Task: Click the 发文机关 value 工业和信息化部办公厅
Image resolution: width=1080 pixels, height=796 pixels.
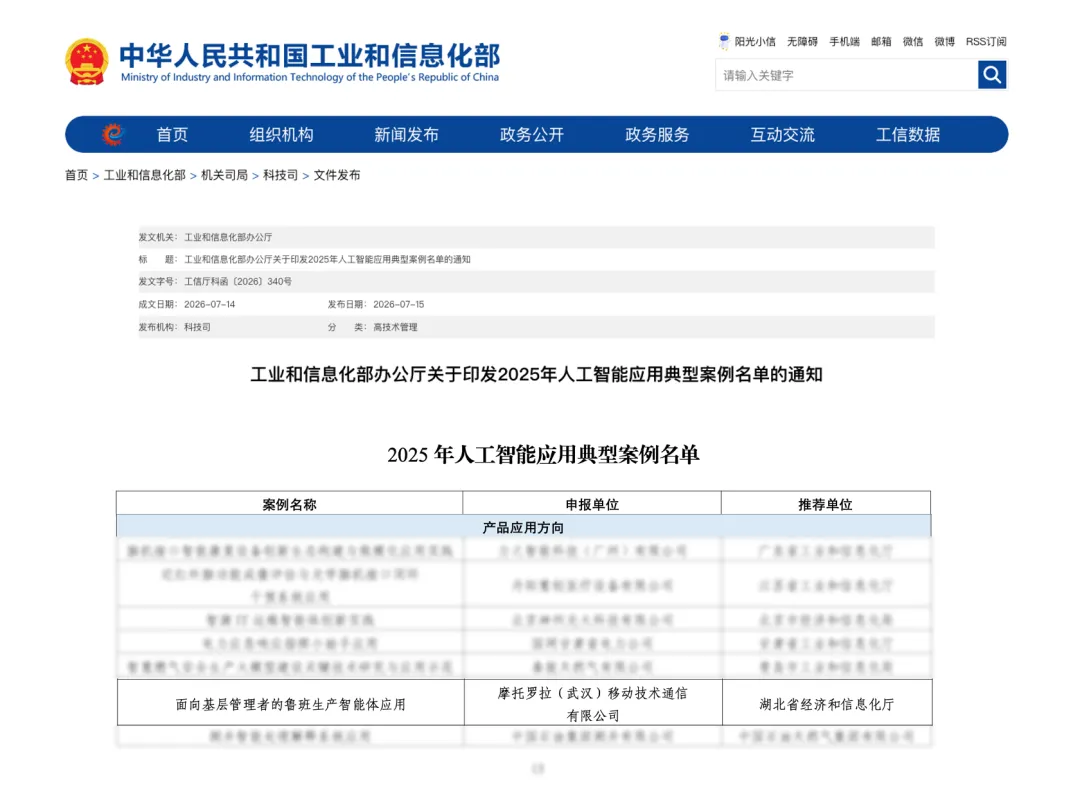Action: [x=228, y=237]
